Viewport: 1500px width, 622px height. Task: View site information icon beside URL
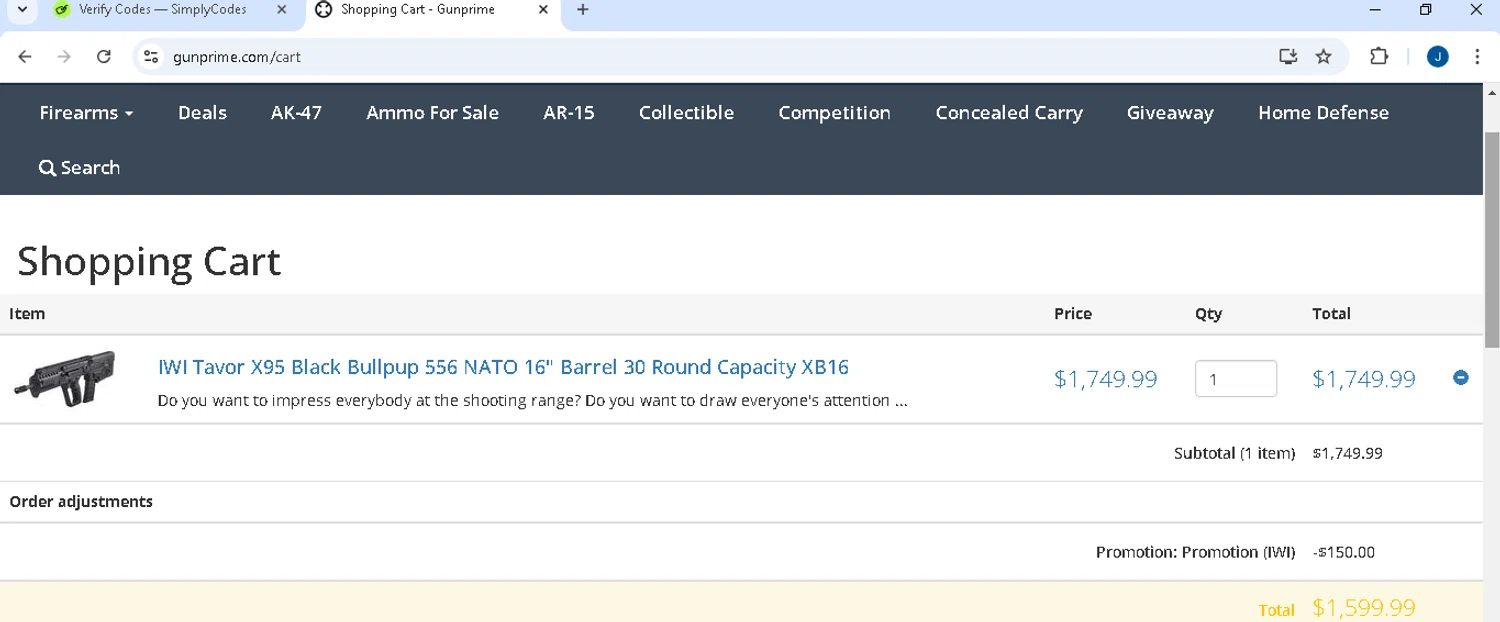point(151,57)
